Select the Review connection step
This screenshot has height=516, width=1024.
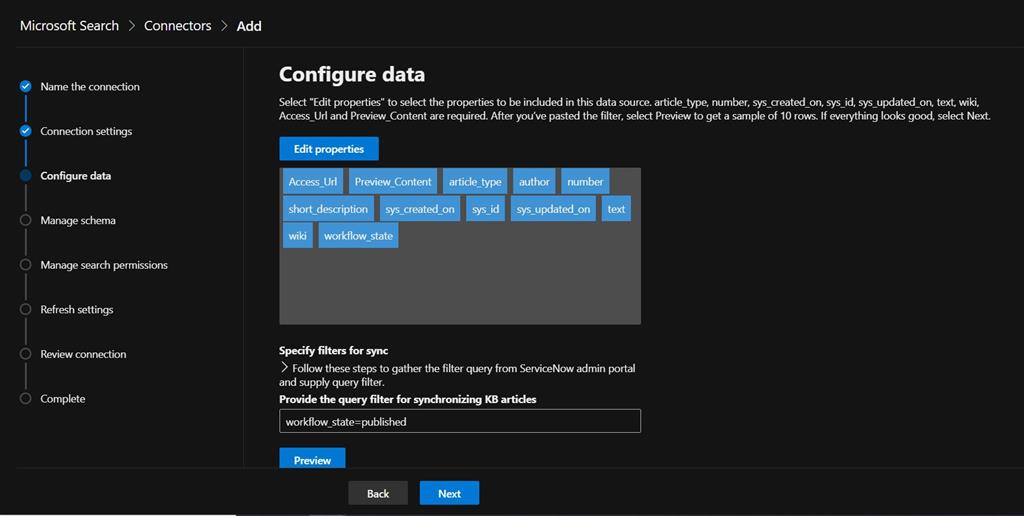pos(84,354)
